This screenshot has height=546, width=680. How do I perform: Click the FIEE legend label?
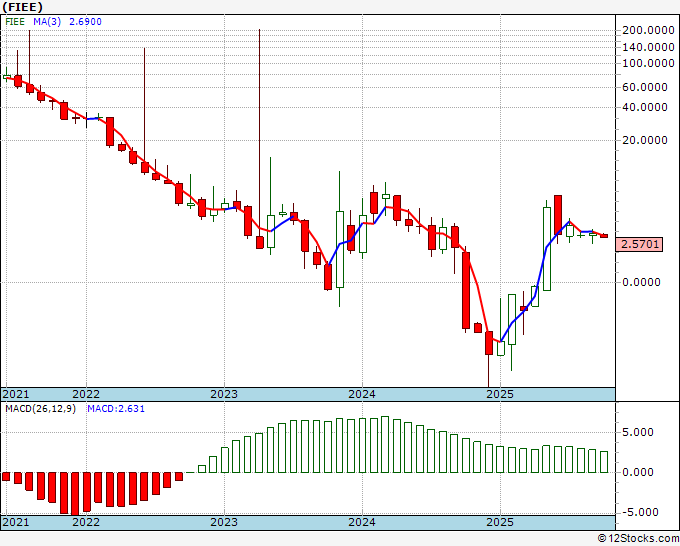point(15,22)
